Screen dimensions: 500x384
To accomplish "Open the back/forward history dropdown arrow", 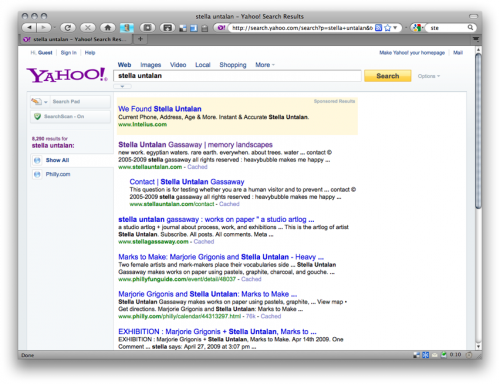I will 54,28.
